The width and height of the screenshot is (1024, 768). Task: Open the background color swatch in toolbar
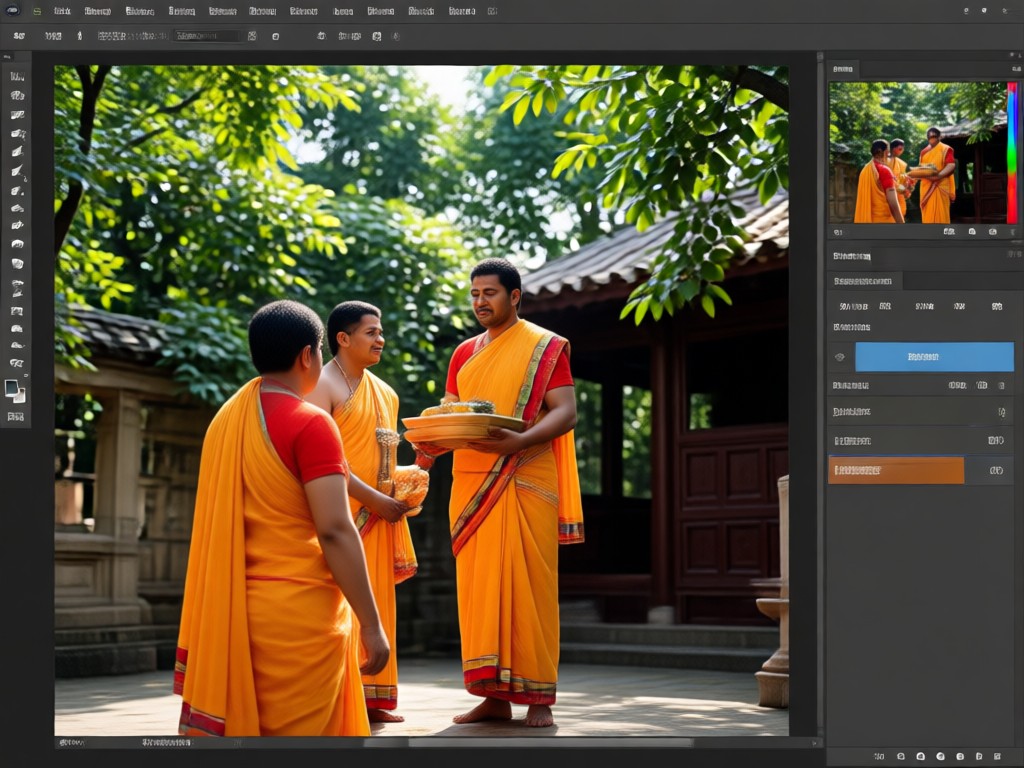pyautogui.click(x=20, y=396)
